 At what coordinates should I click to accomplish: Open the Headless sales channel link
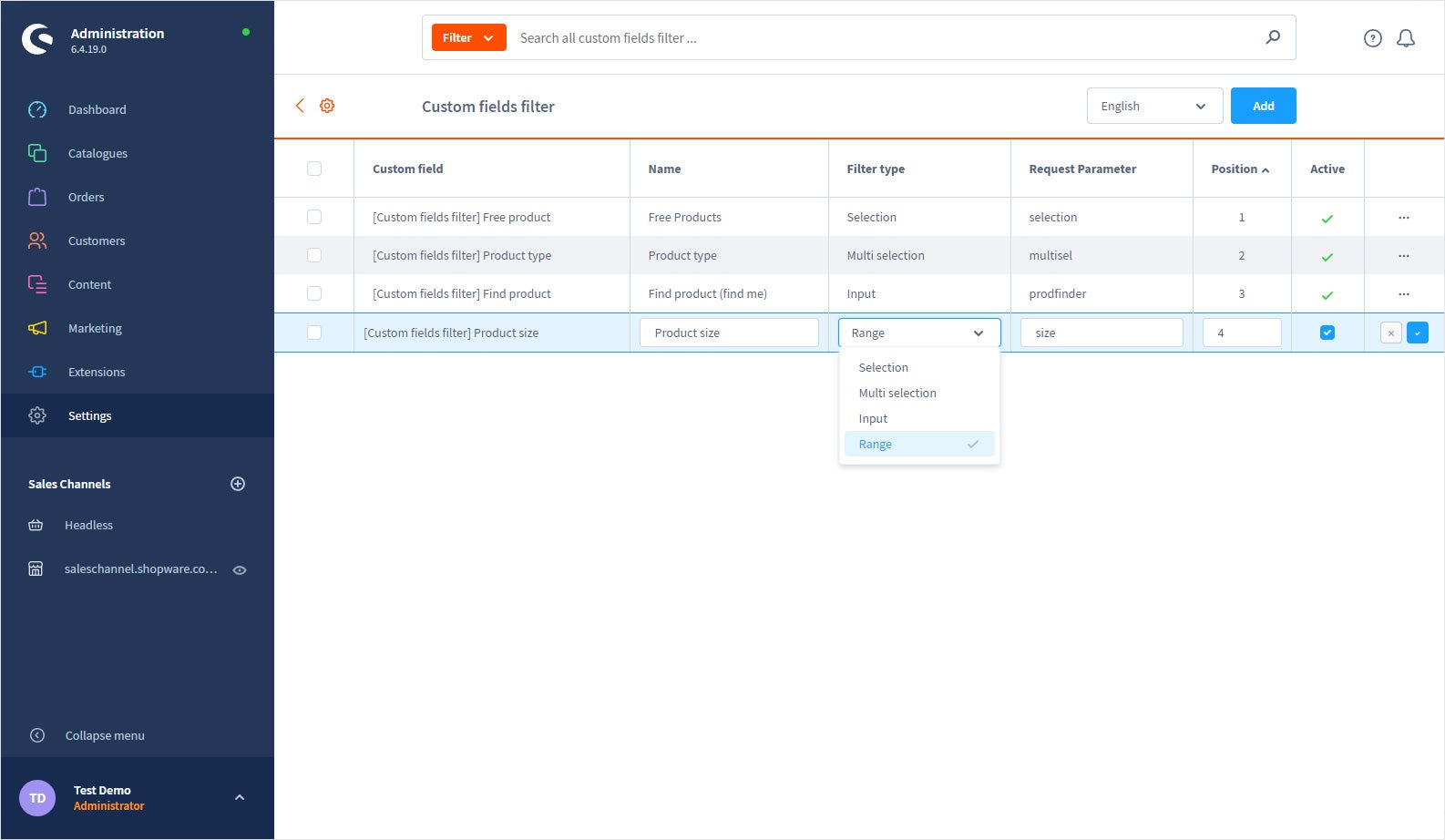(x=88, y=525)
